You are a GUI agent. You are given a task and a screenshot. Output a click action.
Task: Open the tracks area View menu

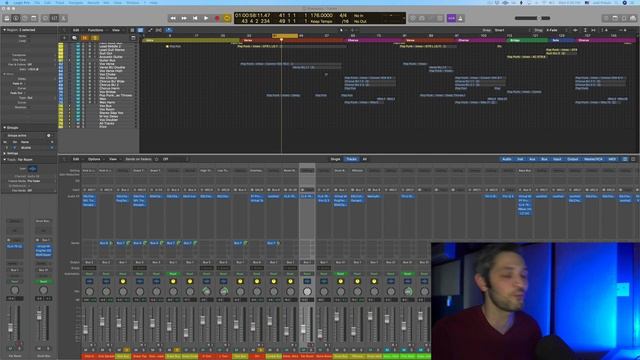[x=116, y=30]
